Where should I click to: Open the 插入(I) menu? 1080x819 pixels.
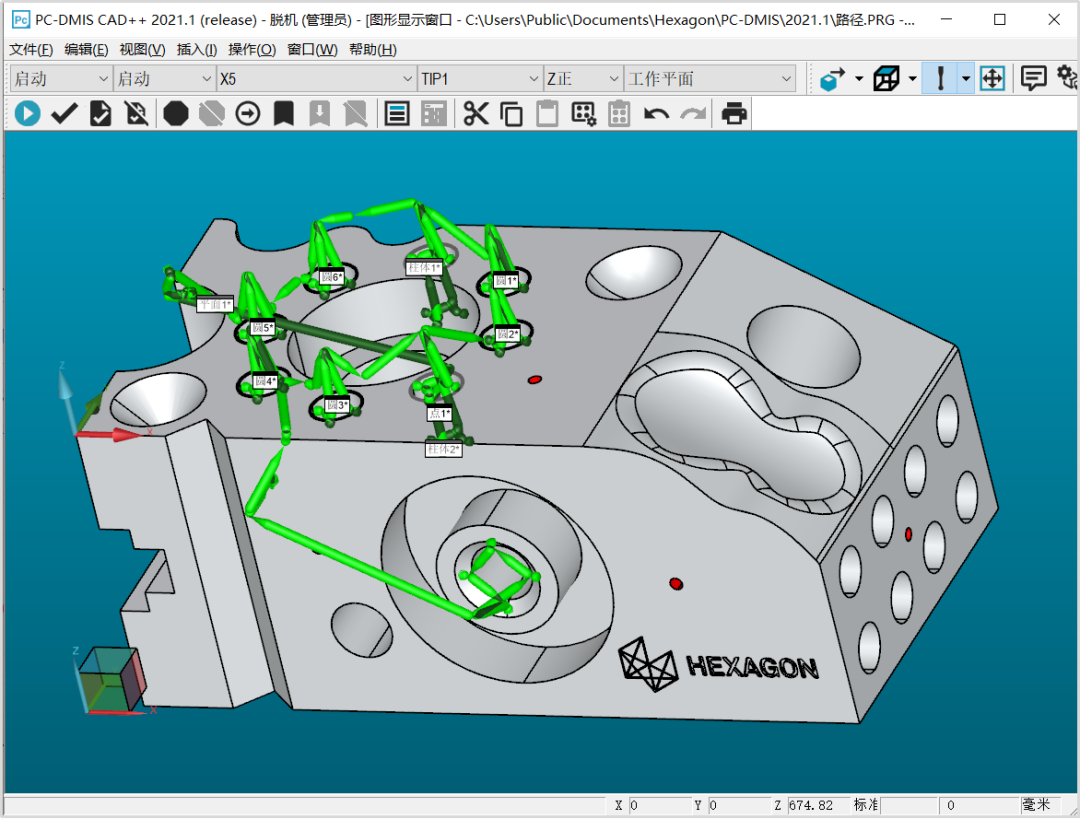[x=197, y=50]
